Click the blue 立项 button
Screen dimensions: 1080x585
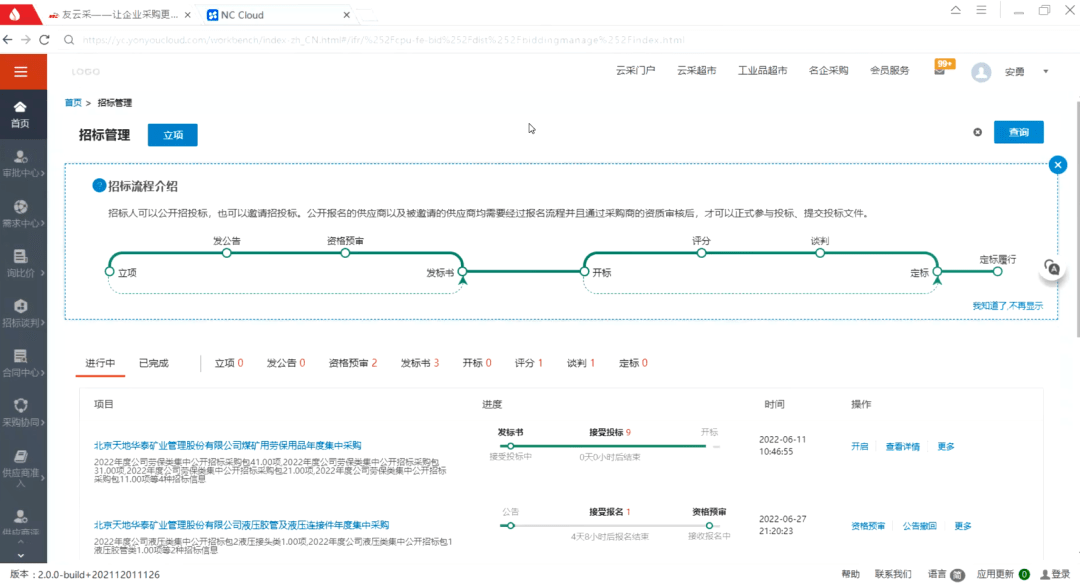point(172,135)
